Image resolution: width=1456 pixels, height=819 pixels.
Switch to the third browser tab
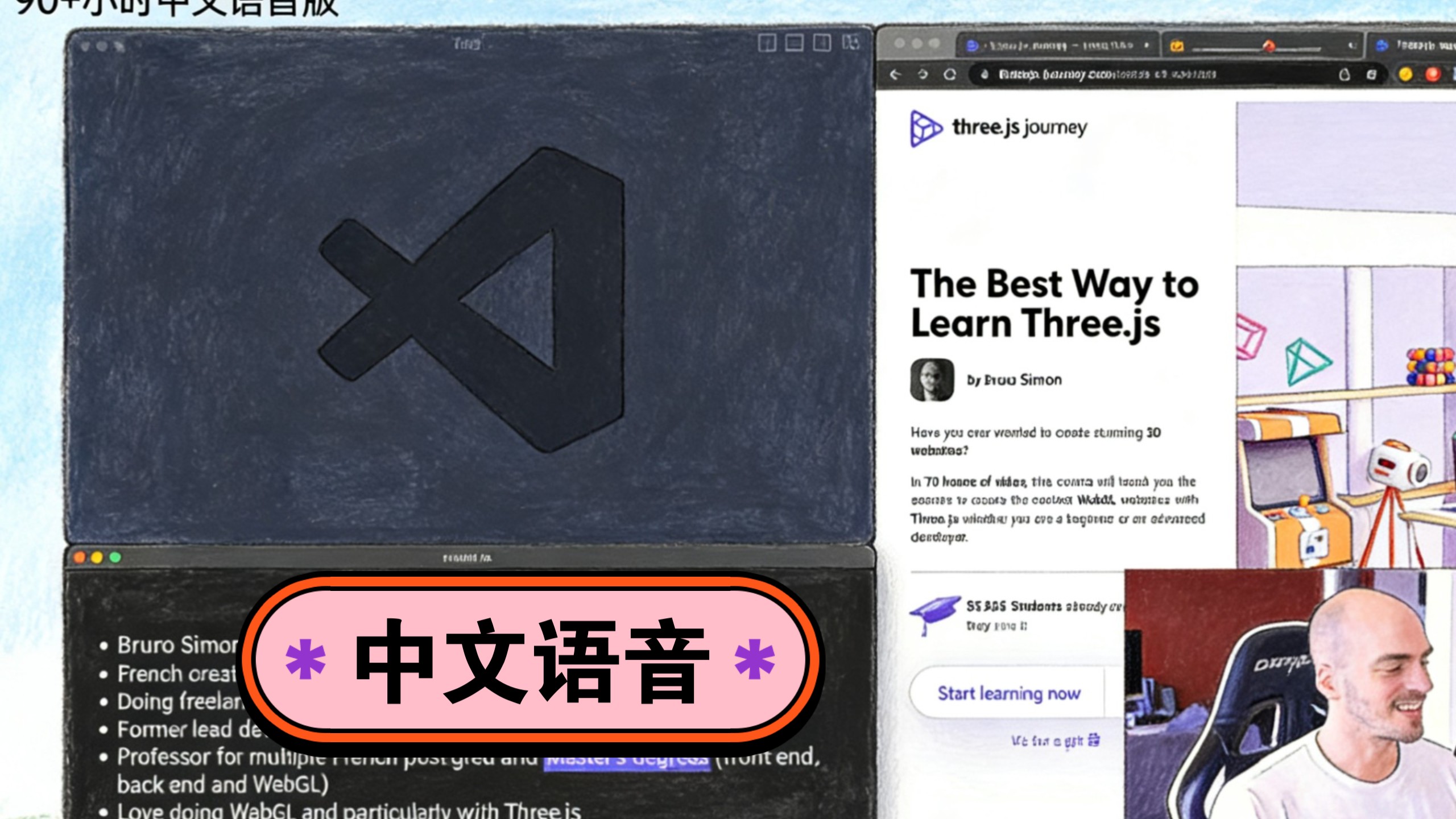[1412, 45]
